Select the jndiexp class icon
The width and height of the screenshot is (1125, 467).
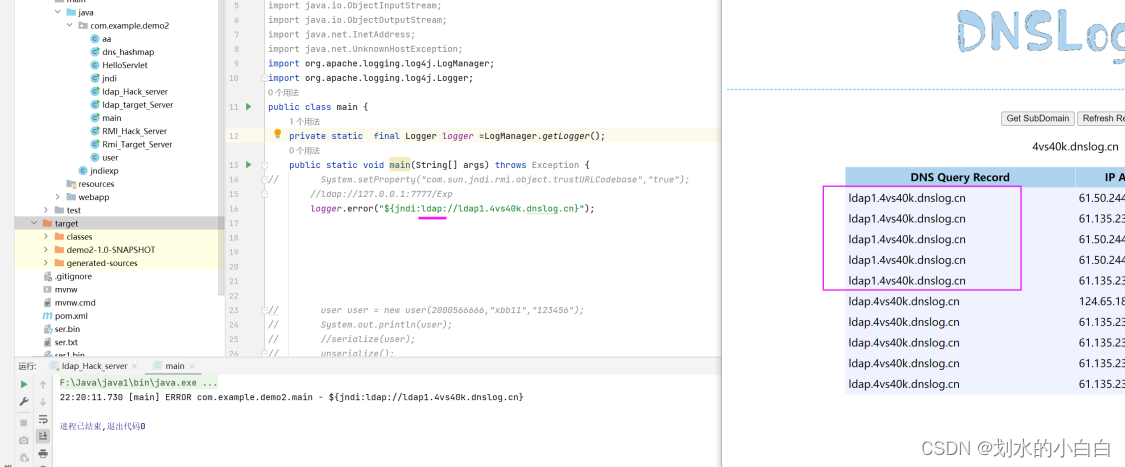83,170
